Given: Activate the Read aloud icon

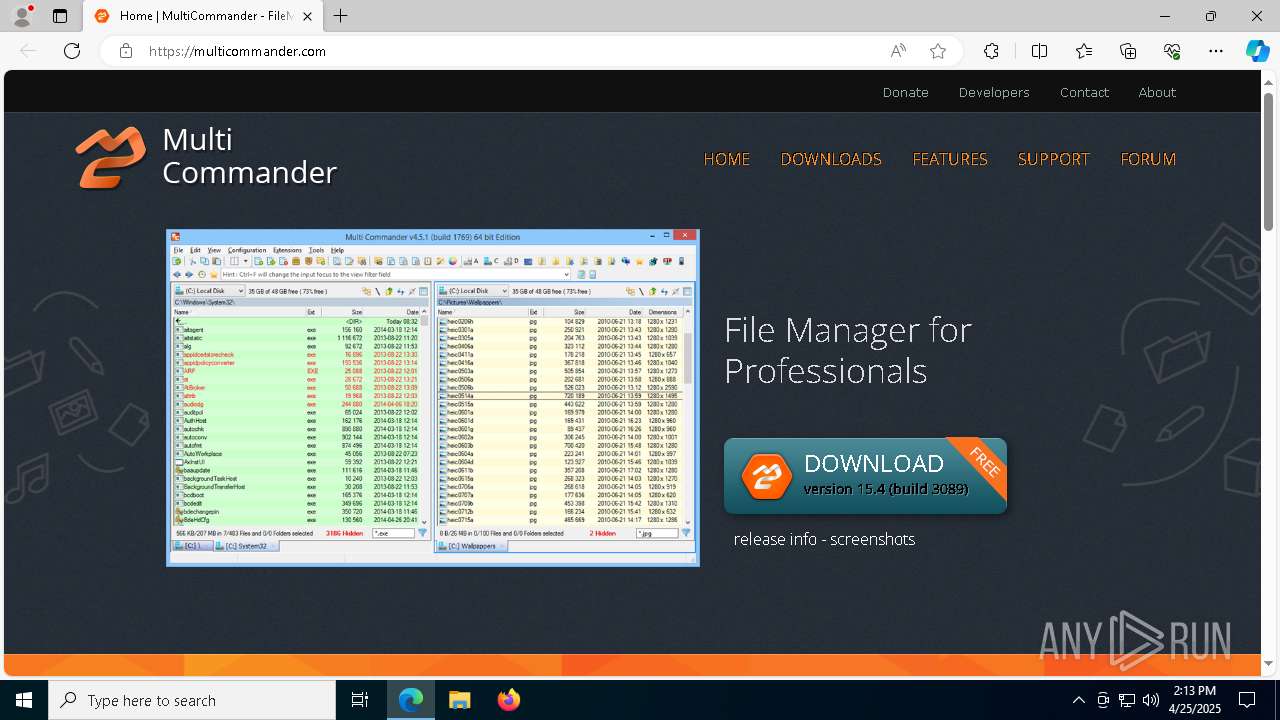Looking at the screenshot, I should tap(898, 51).
